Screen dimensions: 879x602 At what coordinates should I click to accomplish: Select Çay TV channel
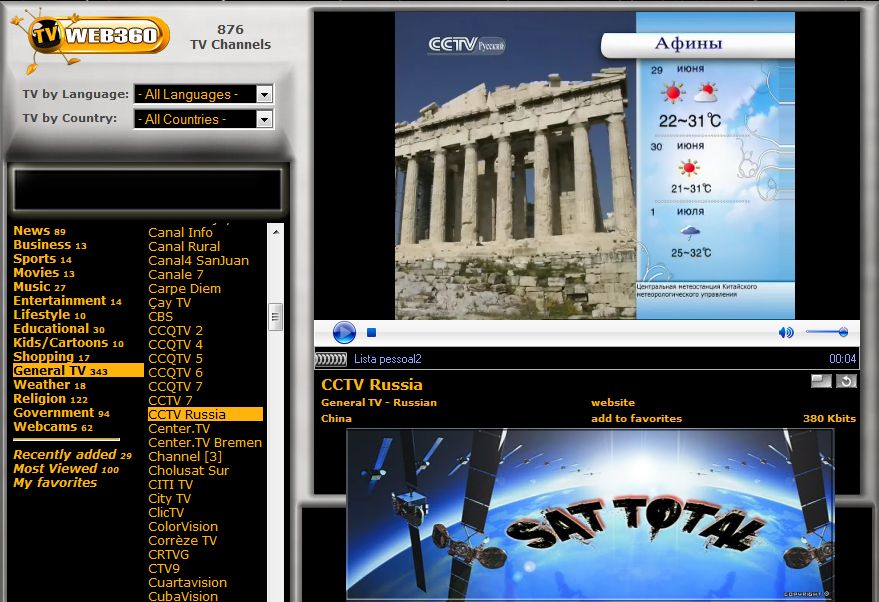[169, 303]
